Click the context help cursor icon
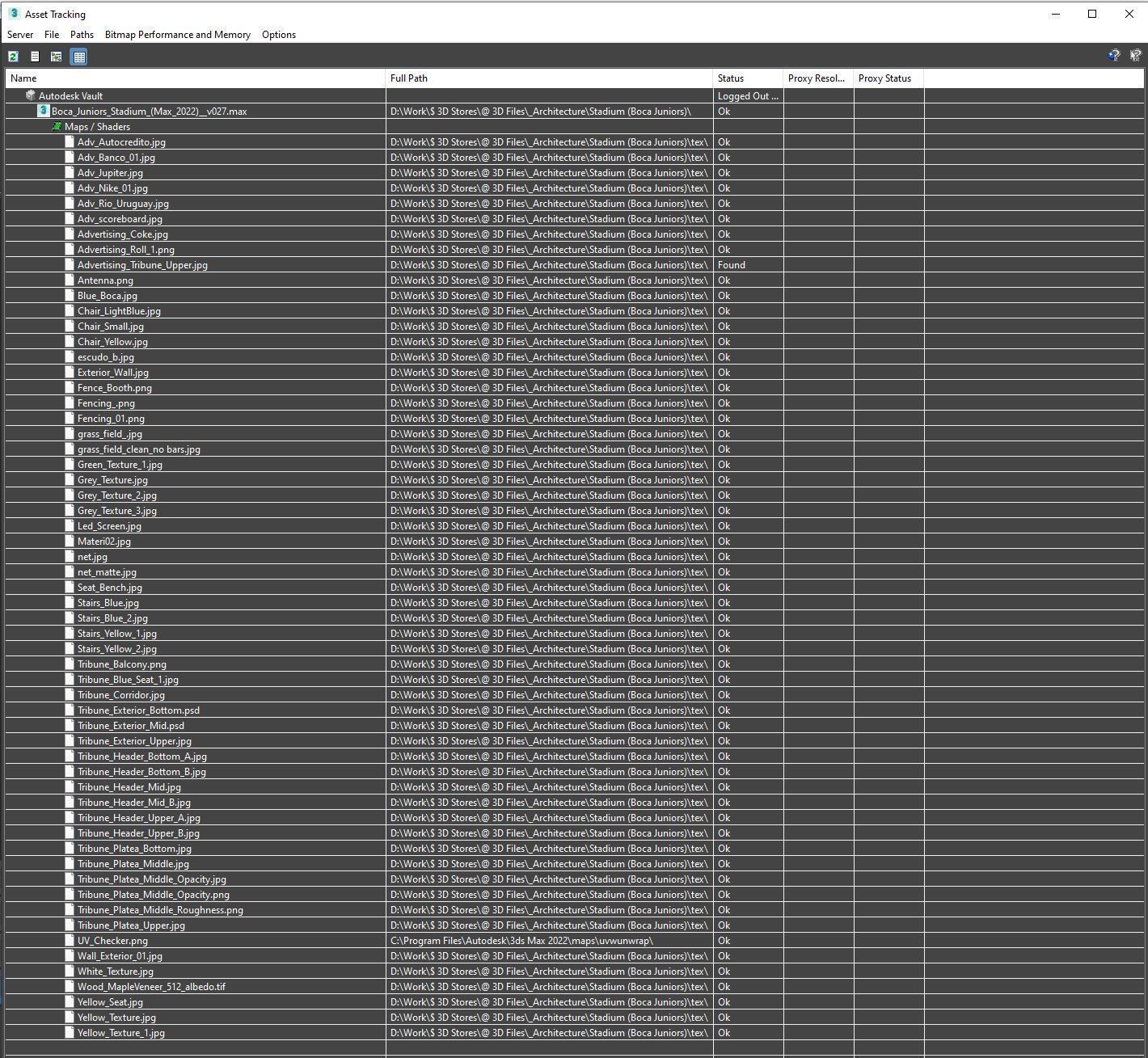 click(1135, 55)
